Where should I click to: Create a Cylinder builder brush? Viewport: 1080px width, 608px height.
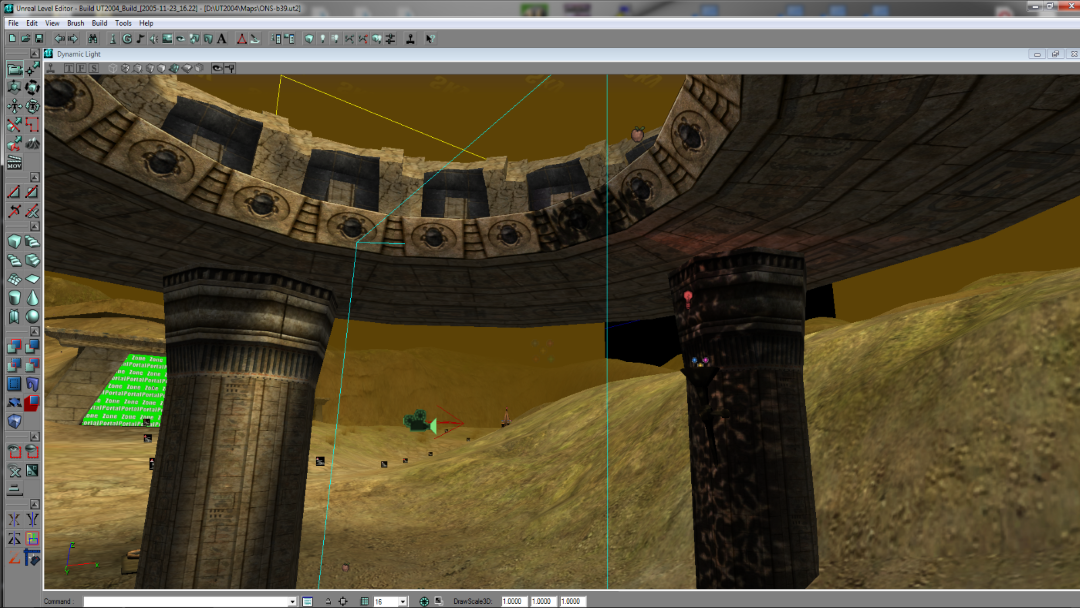(x=15, y=298)
